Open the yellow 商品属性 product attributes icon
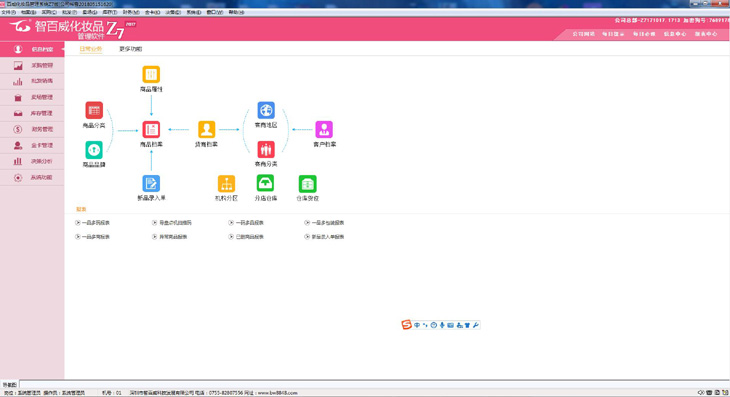Image resolution: width=730 pixels, height=397 pixels. [x=151, y=74]
